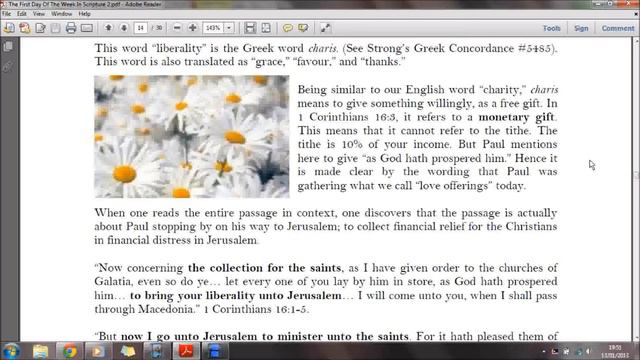Click the daisies image in the document
The image size is (640, 360).
click(192, 137)
